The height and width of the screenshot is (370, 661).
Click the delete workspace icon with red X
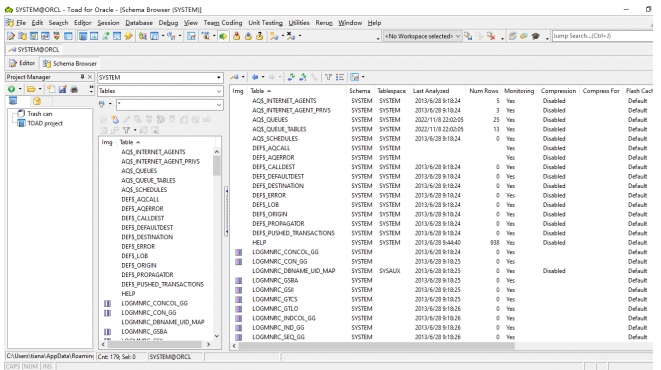pyautogui.click(x=491, y=36)
